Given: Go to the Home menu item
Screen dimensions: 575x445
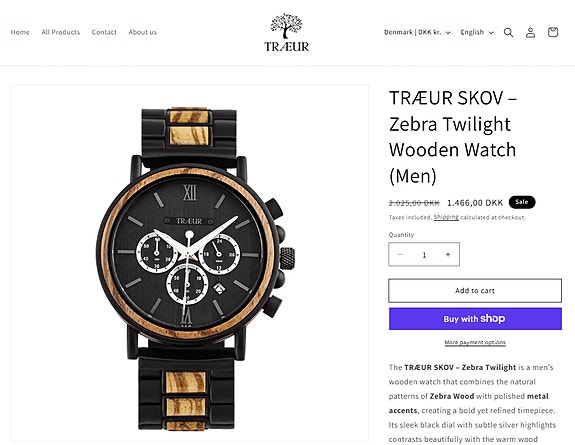Looking at the screenshot, I should click(x=20, y=32).
